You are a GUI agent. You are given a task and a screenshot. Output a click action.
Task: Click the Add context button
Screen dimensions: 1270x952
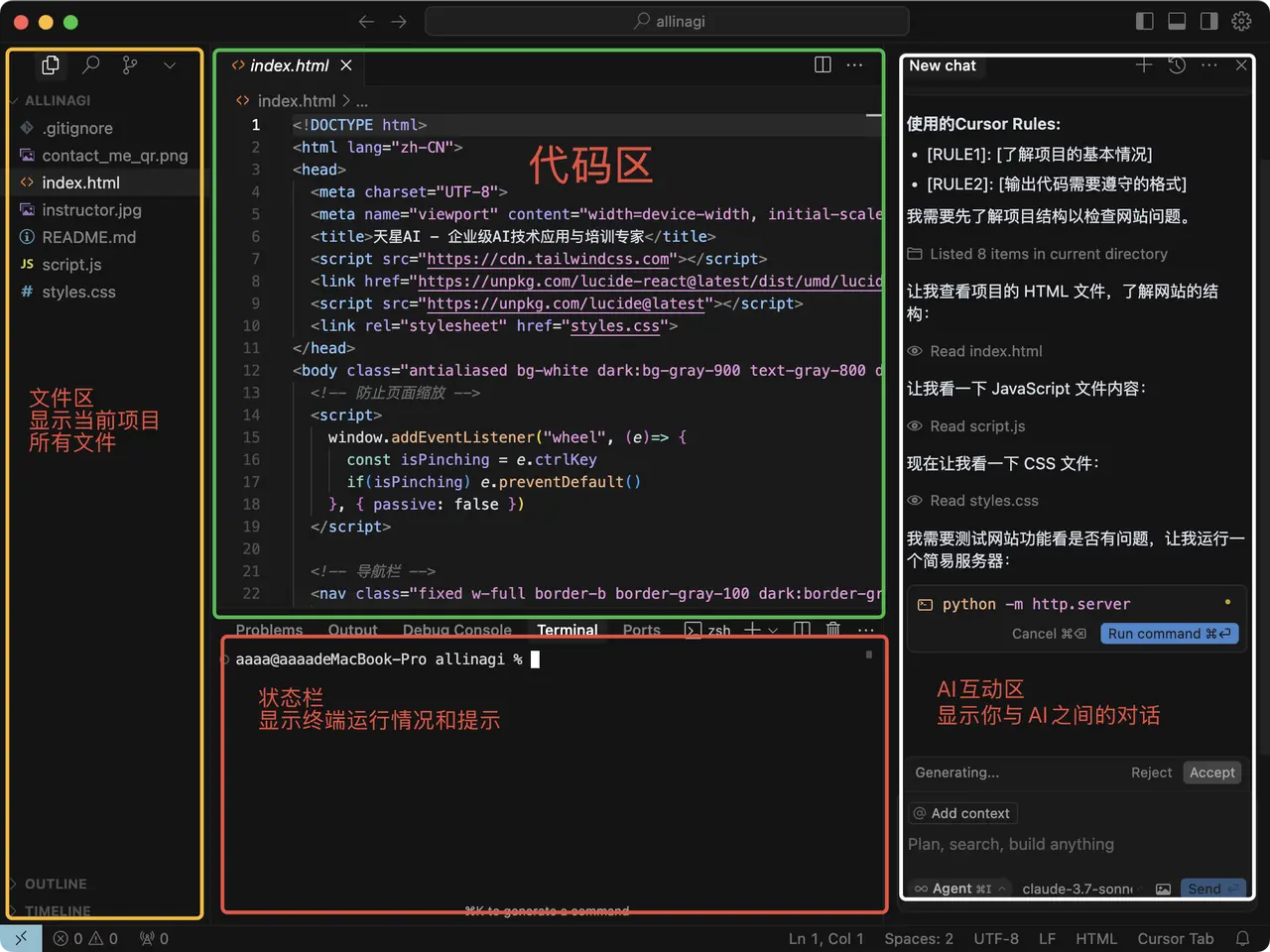point(962,813)
